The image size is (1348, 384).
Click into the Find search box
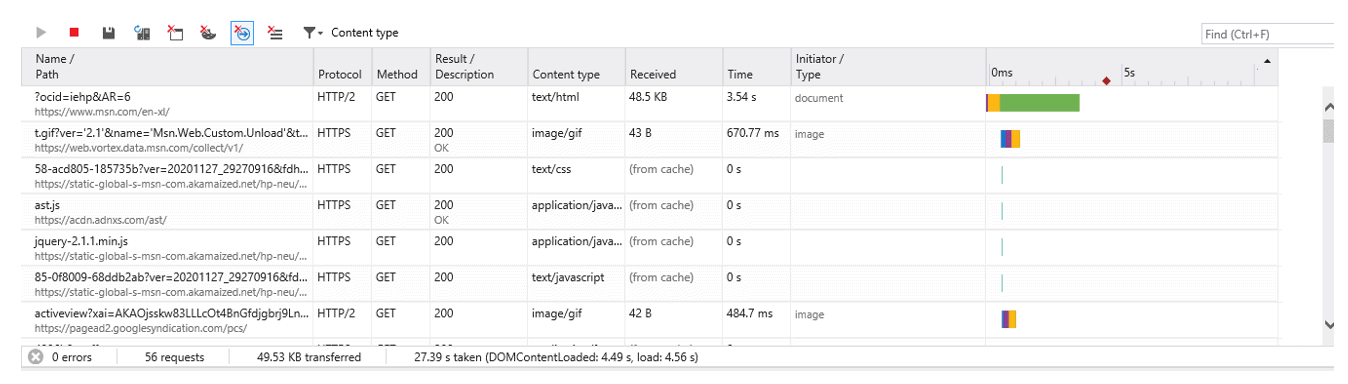(1268, 34)
